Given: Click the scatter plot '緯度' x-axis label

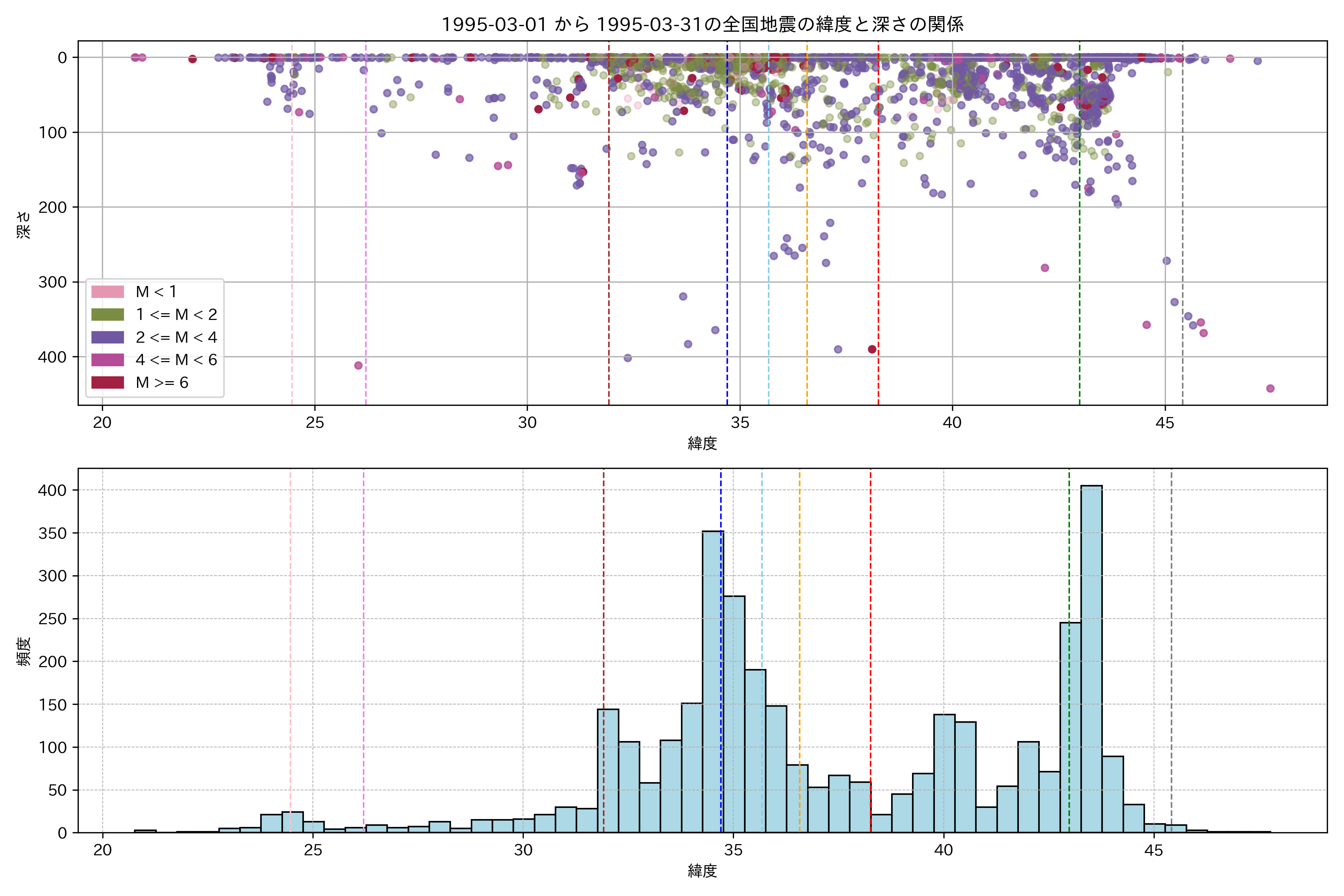Looking at the screenshot, I should (702, 444).
